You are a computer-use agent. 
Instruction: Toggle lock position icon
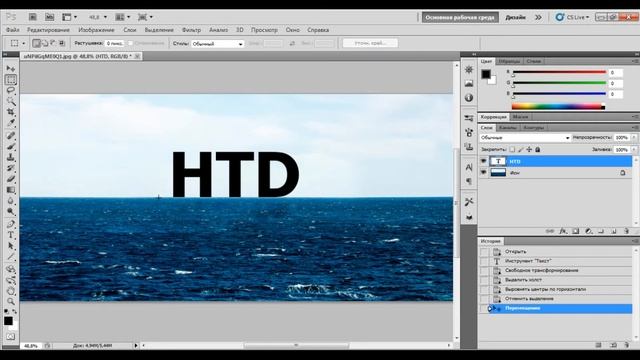529,149
